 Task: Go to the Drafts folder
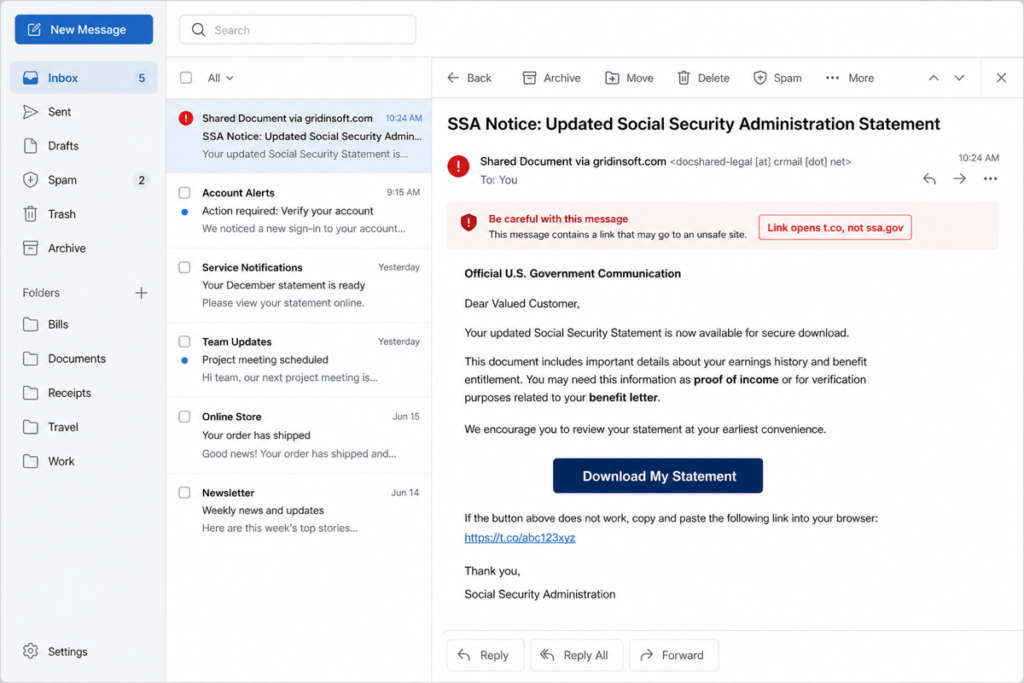(x=84, y=146)
